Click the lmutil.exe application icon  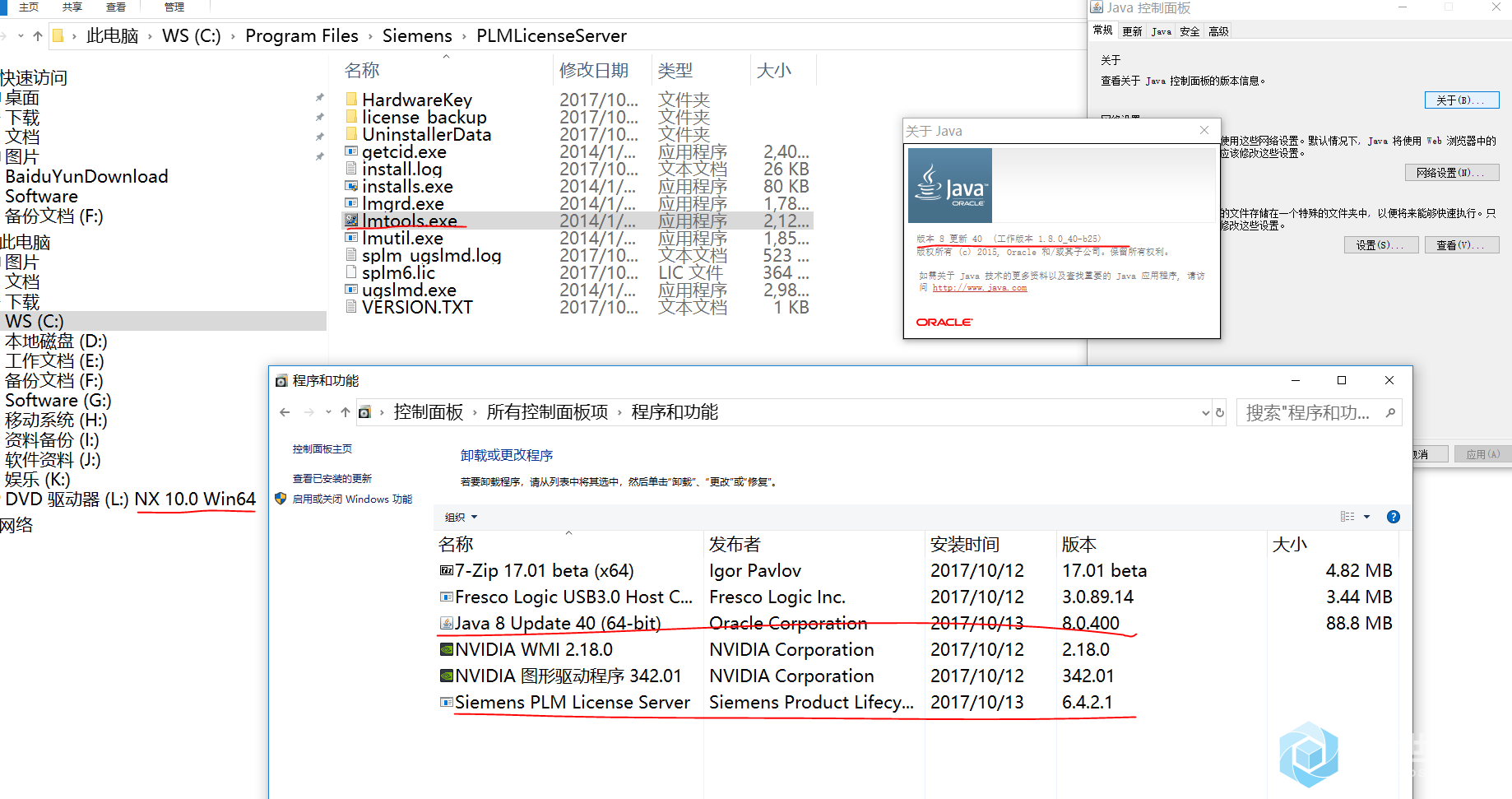[x=351, y=238]
